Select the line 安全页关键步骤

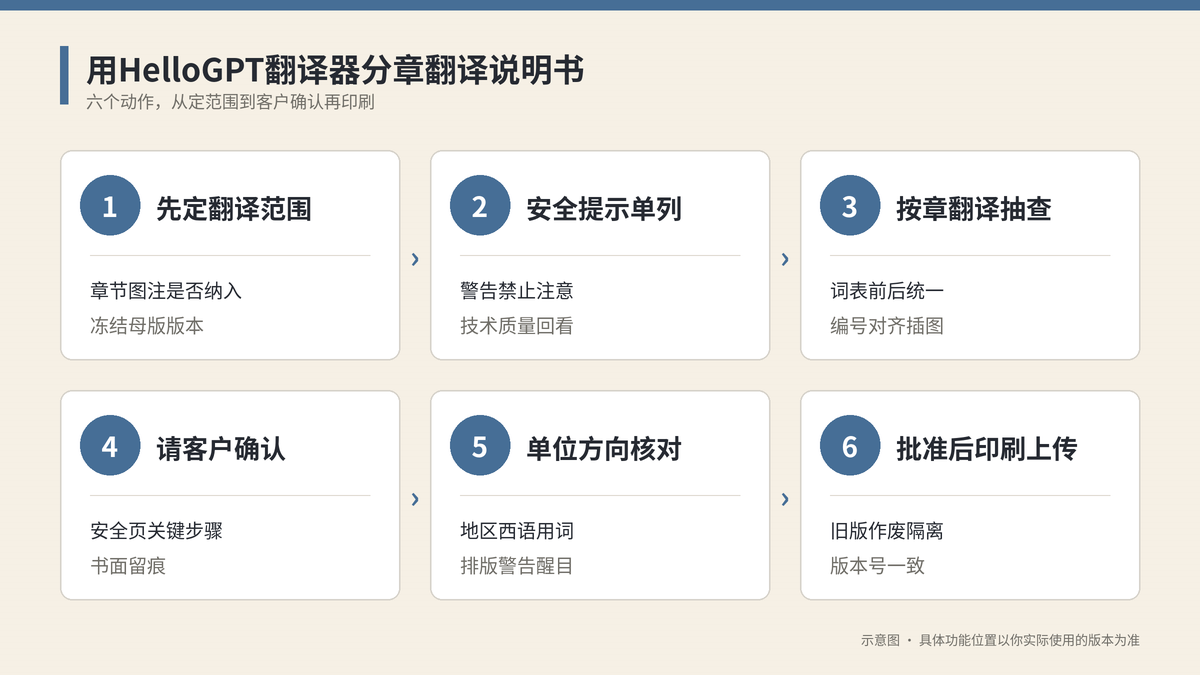157,531
